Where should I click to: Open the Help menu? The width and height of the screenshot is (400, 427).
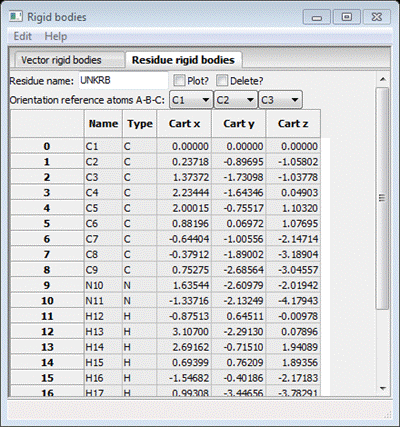[x=56, y=36]
